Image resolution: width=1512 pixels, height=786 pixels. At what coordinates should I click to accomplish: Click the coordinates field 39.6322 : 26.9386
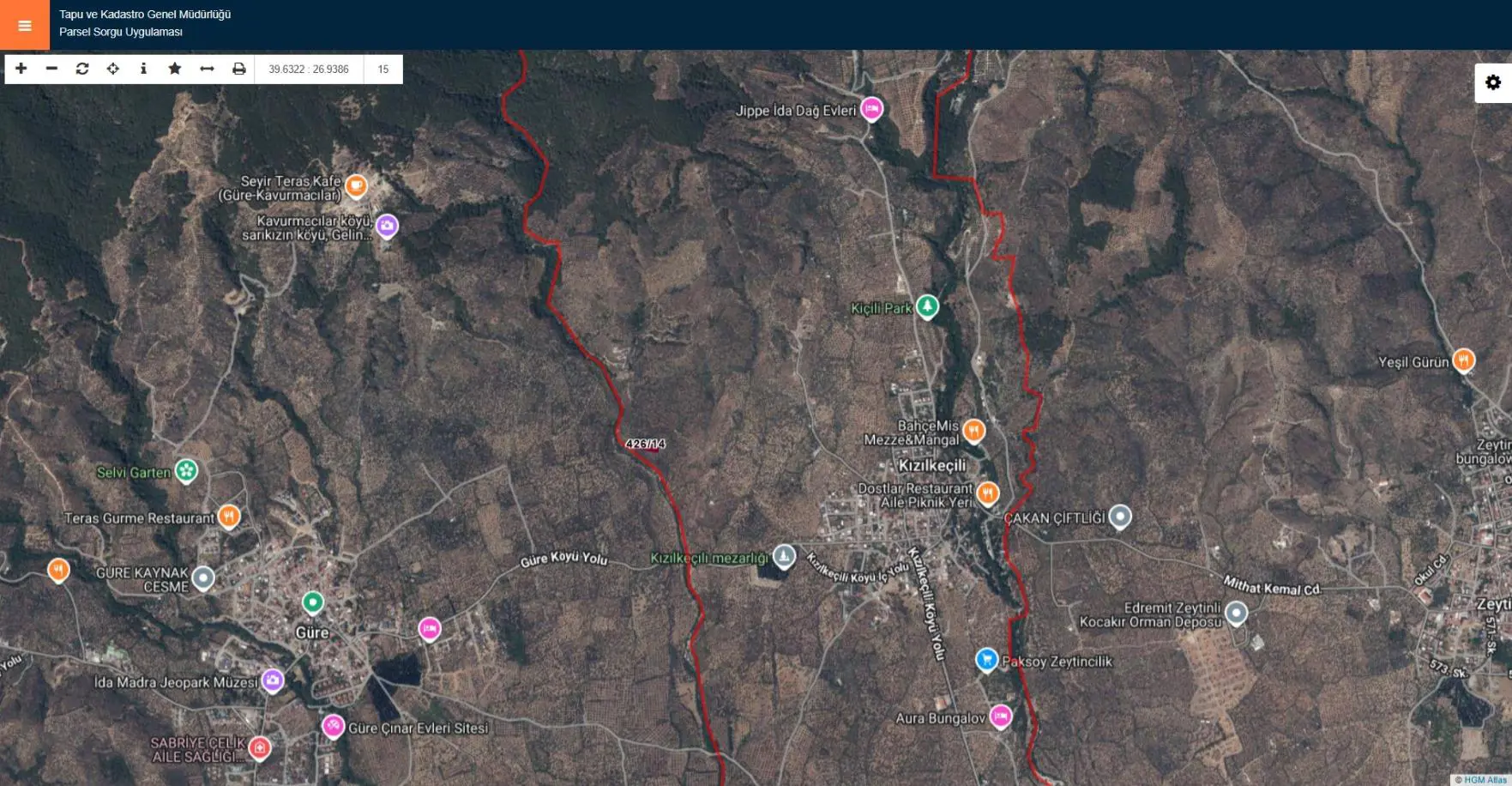309,70
